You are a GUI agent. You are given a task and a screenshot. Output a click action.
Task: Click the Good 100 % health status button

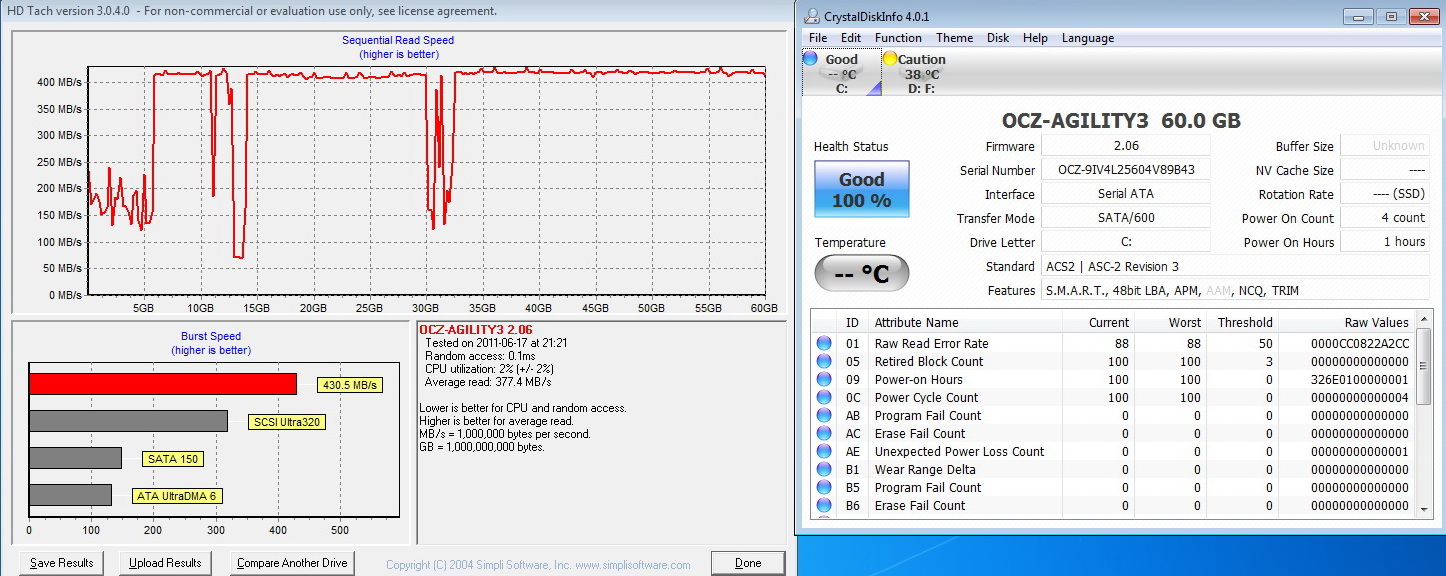click(862, 189)
